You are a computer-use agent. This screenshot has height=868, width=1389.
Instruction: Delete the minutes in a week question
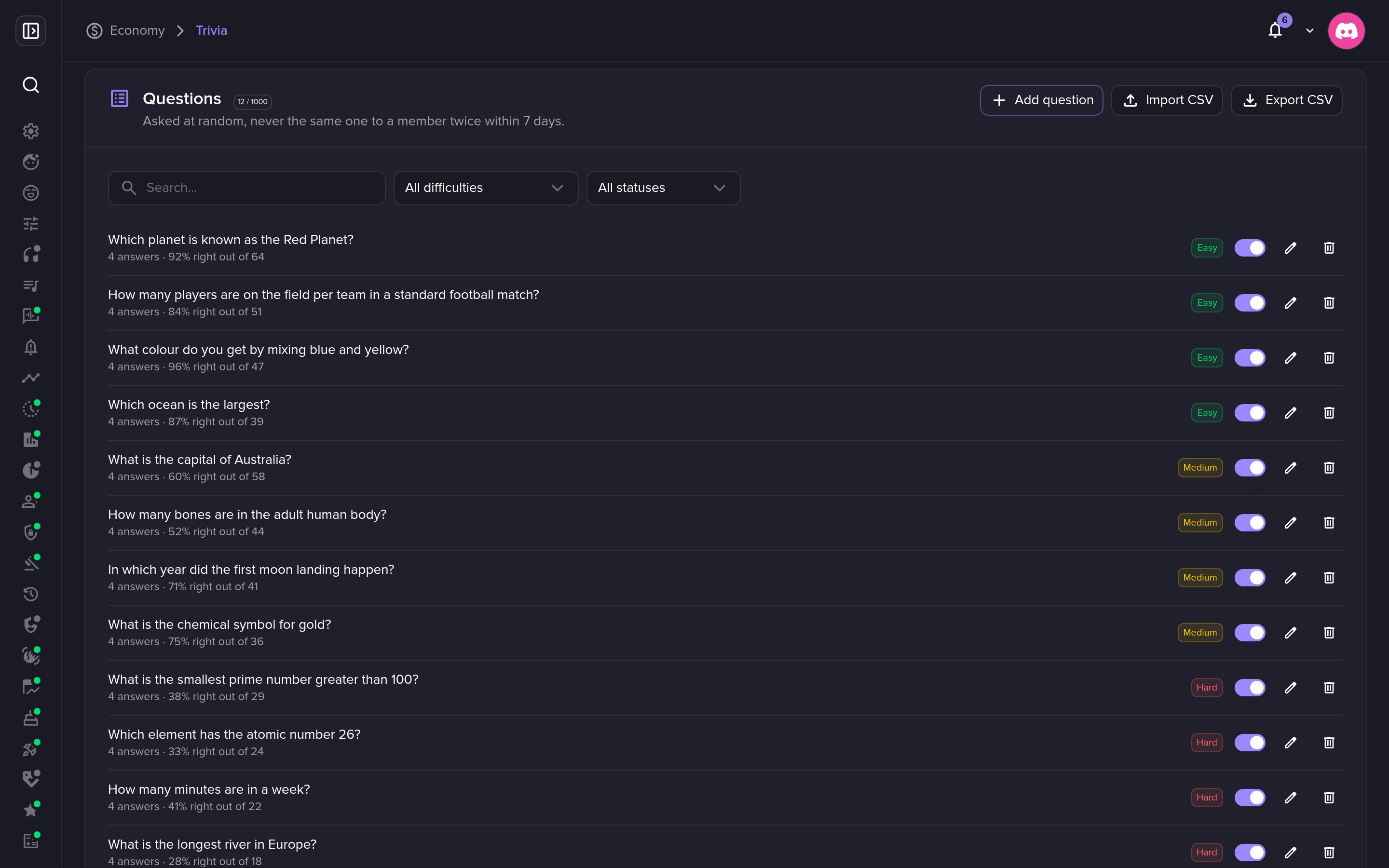click(x=1329, y=798)
